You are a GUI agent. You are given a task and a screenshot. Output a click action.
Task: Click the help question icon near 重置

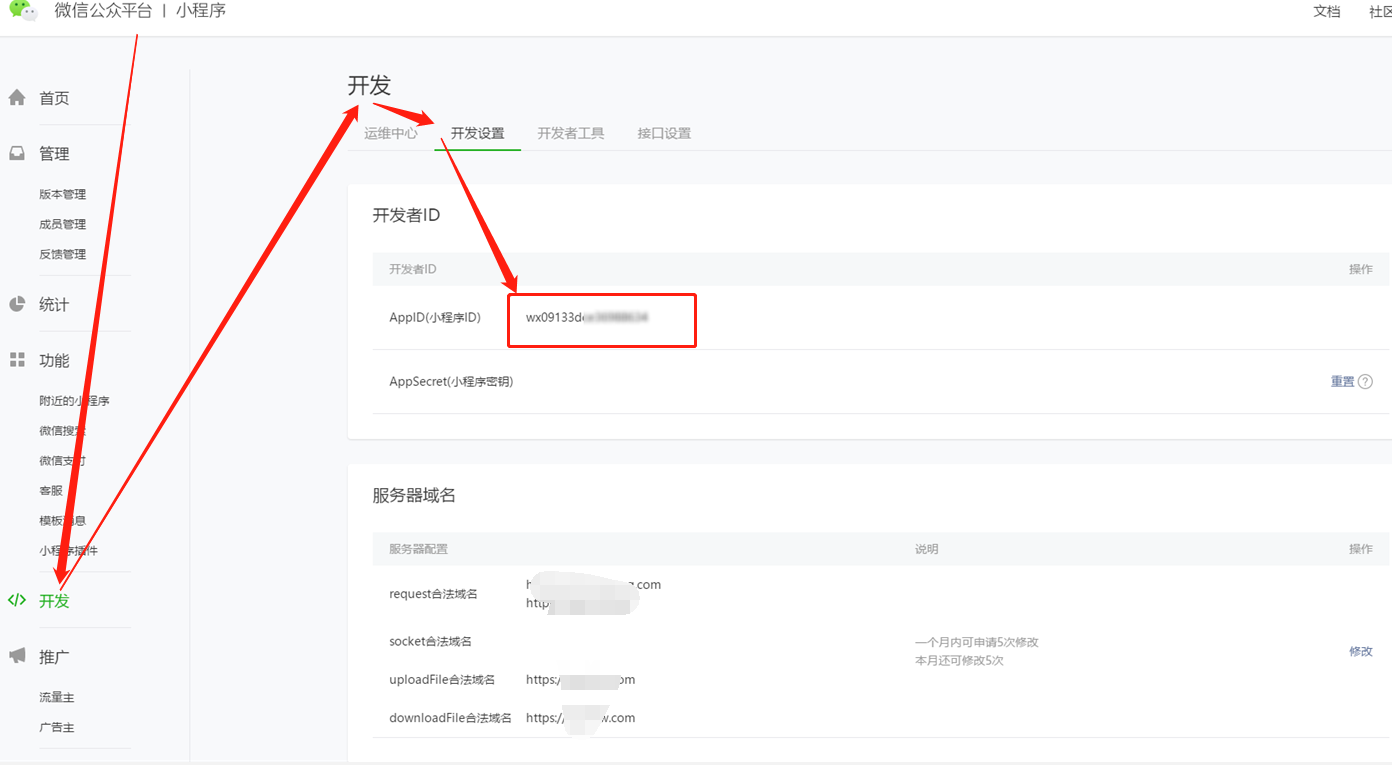(1365, 381)
